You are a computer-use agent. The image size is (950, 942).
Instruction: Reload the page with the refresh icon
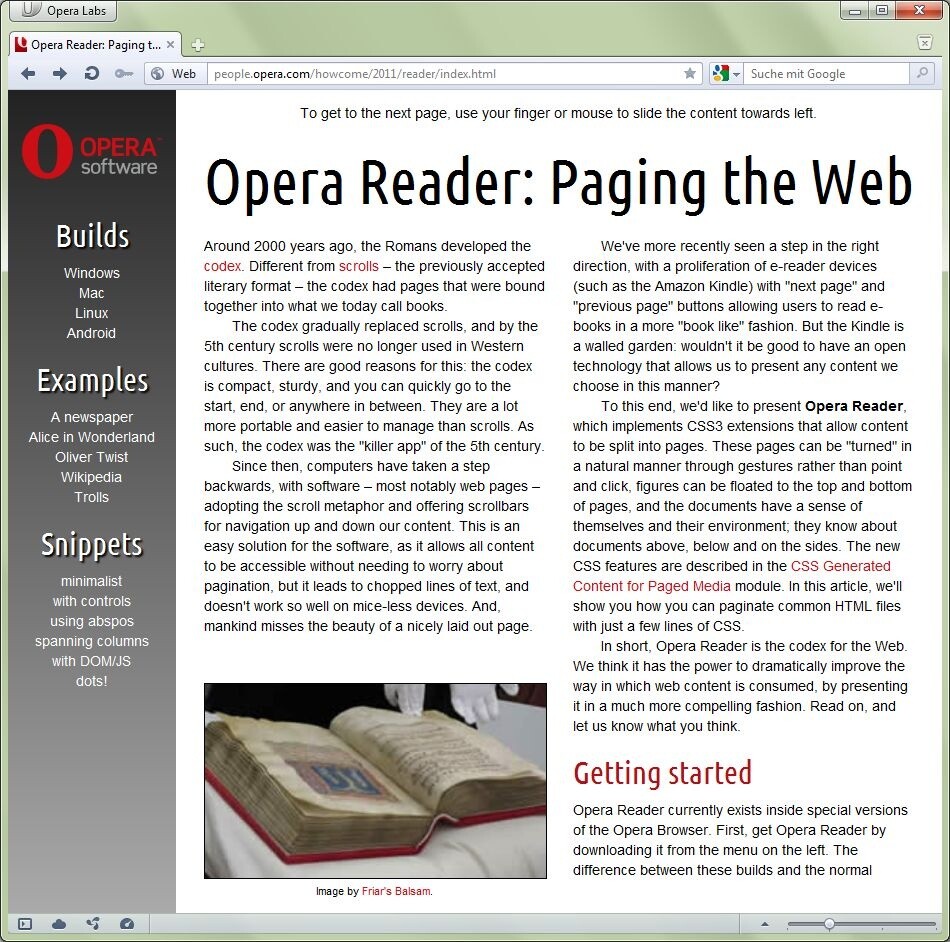[x=91, y=74]
